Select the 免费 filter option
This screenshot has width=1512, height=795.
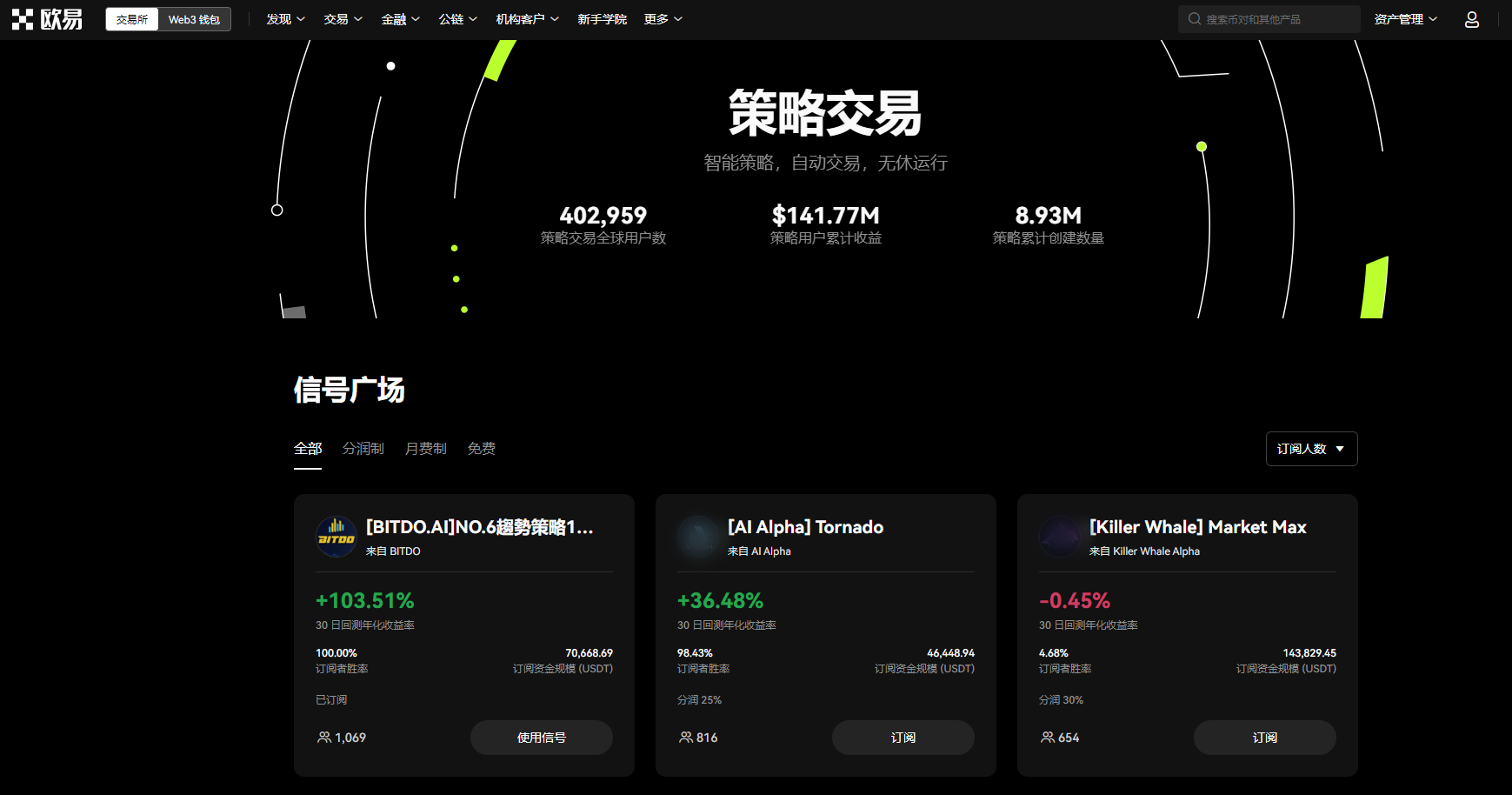pyautogui.click(x=481, y=448)
